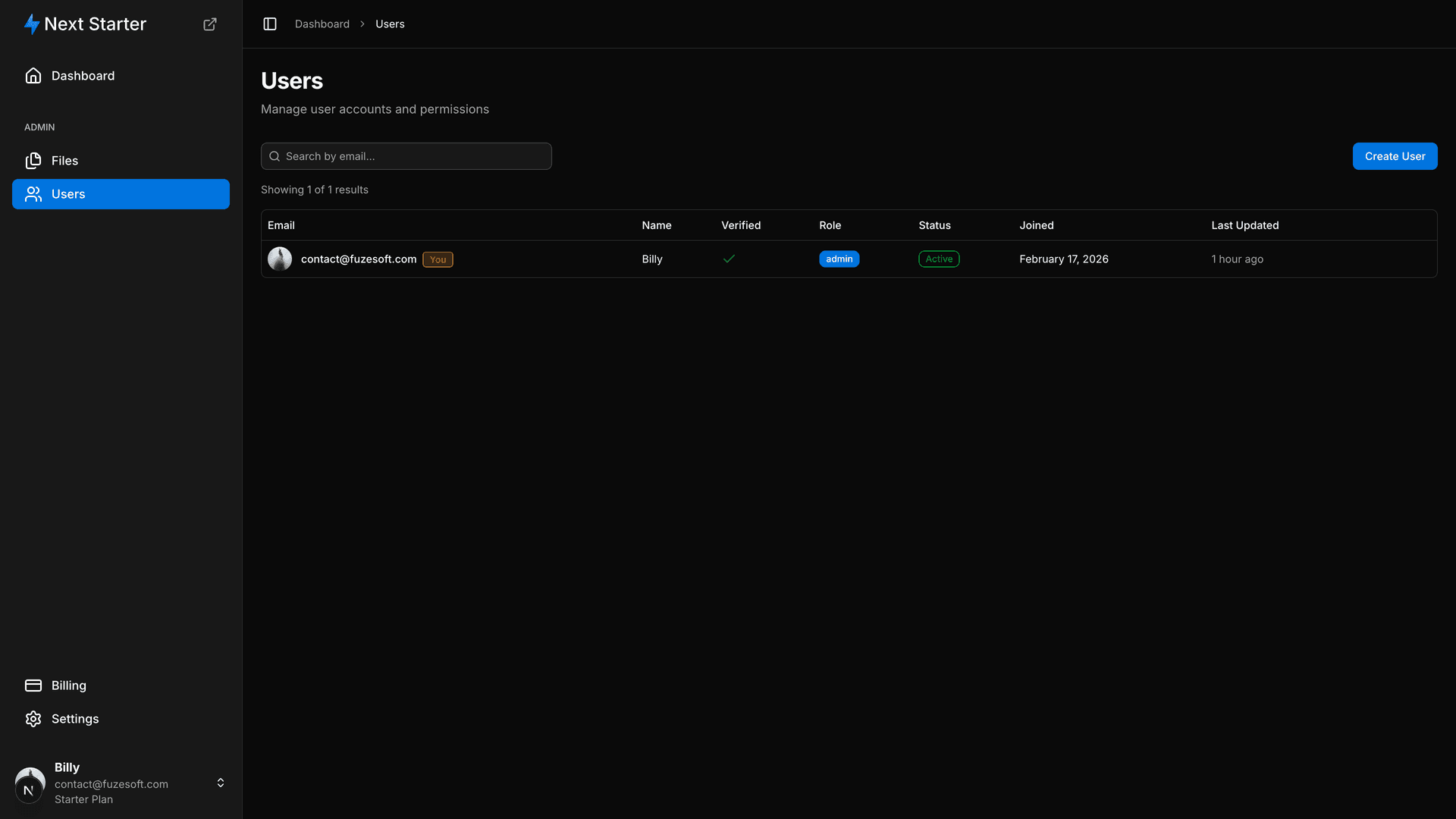
Task: Open Dashboard in the sidebar
Action: click(x=121, y=76)
